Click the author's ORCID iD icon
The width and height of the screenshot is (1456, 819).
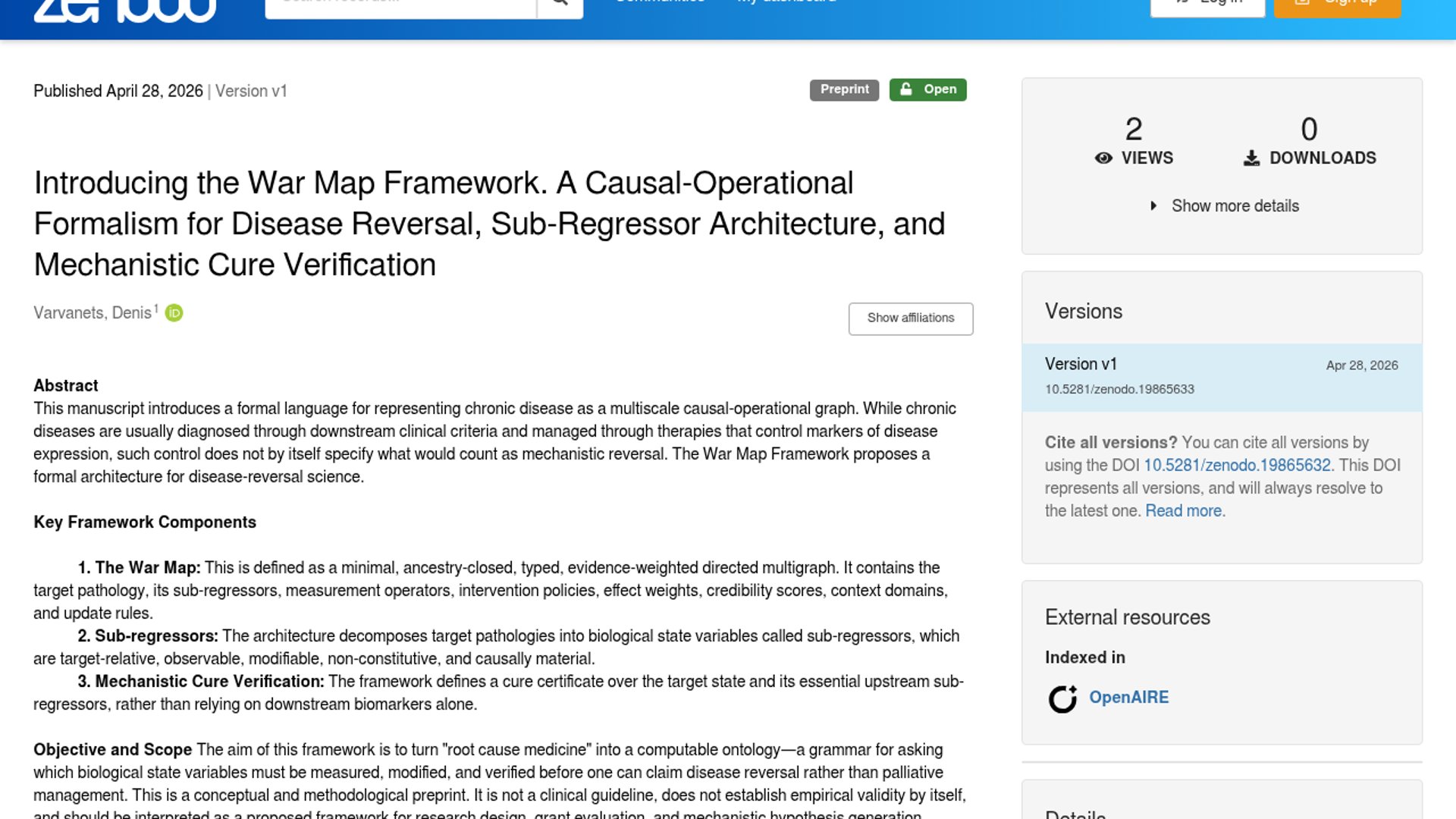tap(174, 313)
